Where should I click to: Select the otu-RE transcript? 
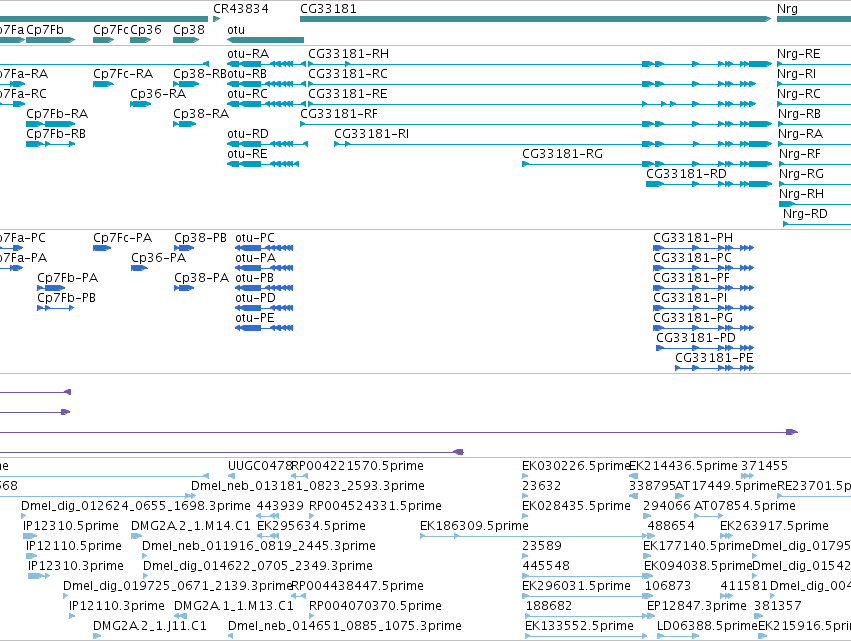click(x=263, y=164)
